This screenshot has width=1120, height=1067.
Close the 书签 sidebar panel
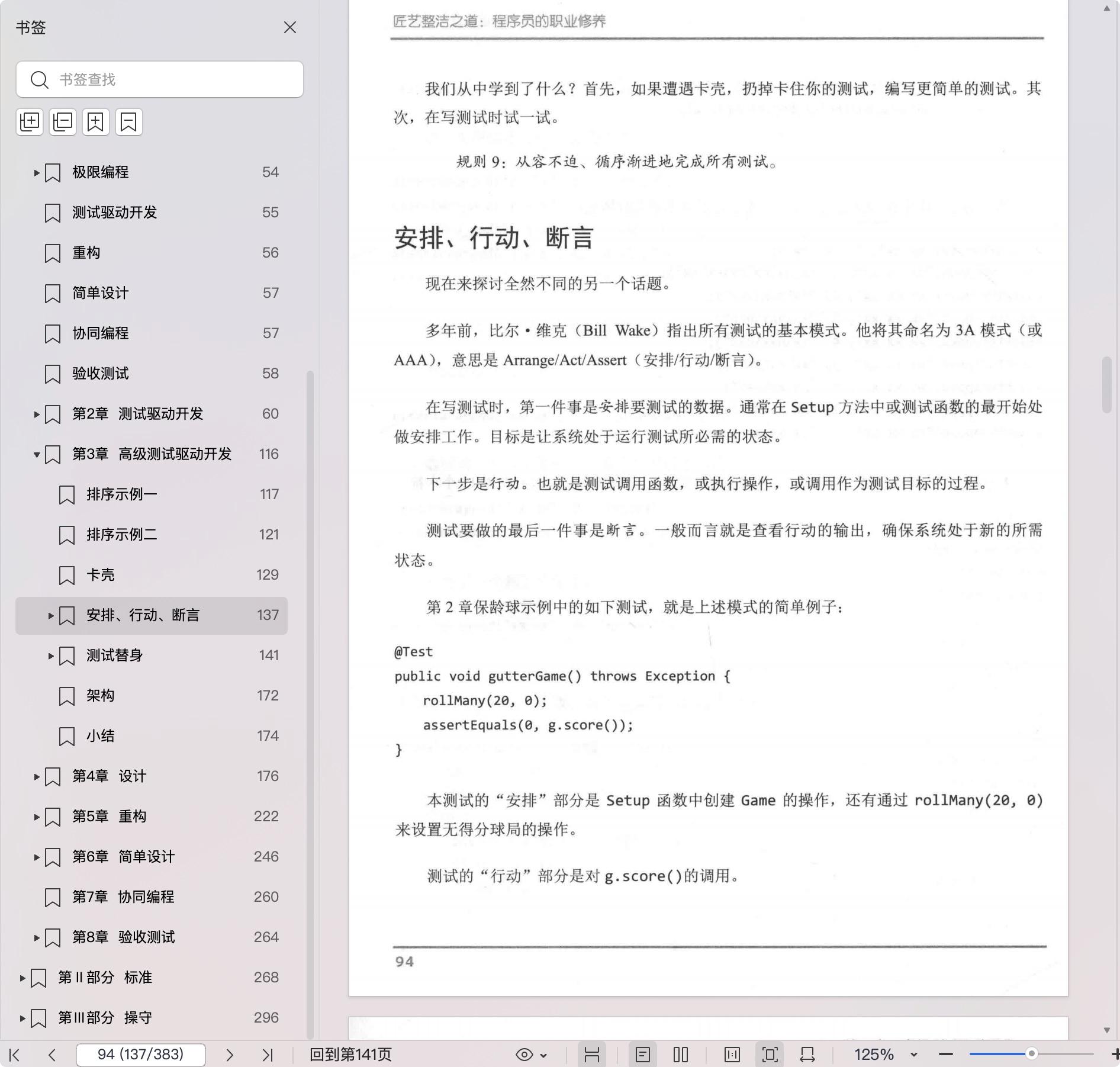pos(290,28)
